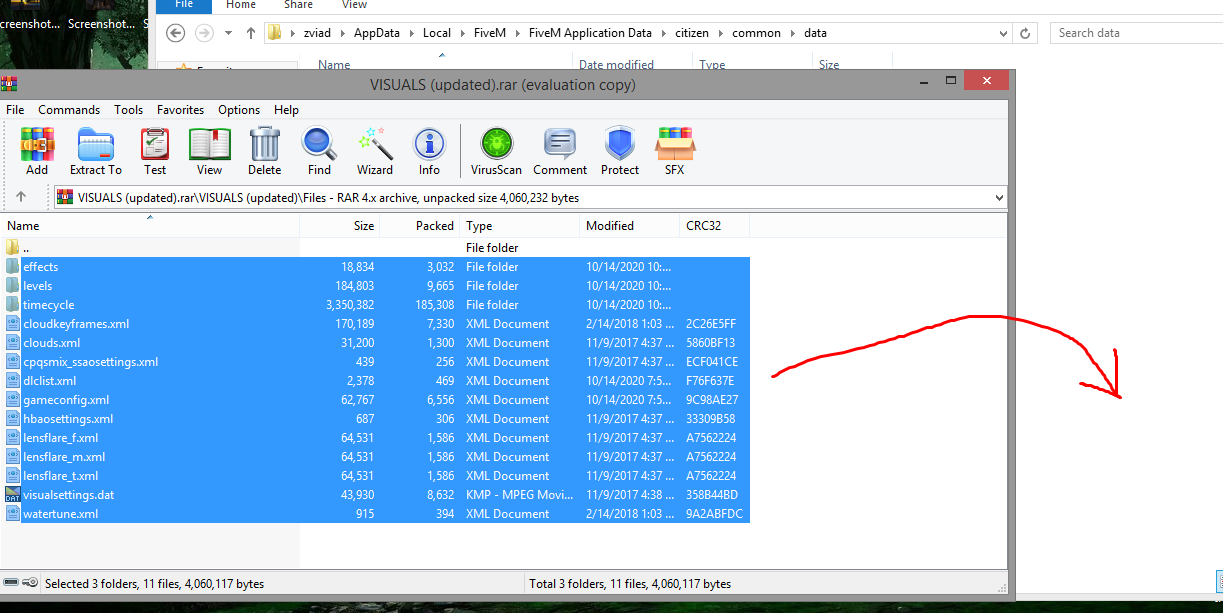
Task: Click the WinRAR title bar app icon
Action: tap(10, 84)
